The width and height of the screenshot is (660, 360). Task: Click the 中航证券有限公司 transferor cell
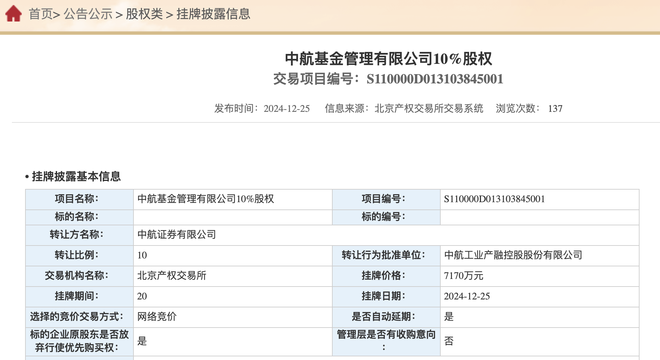386,235
